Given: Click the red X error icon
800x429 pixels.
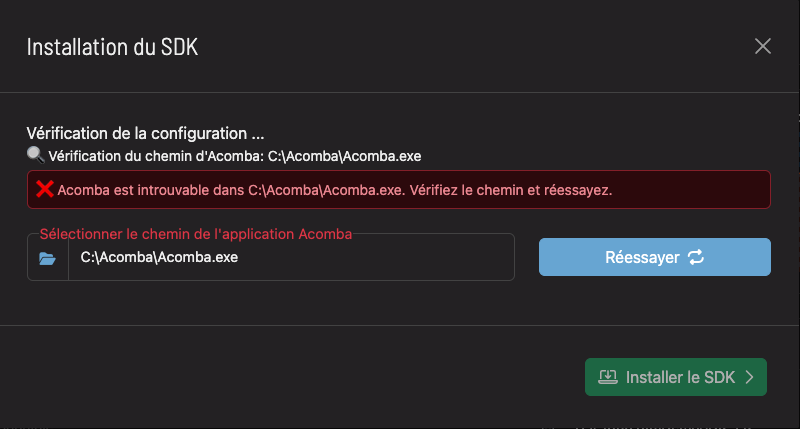Looking at the screenshot, I should 45,189.
